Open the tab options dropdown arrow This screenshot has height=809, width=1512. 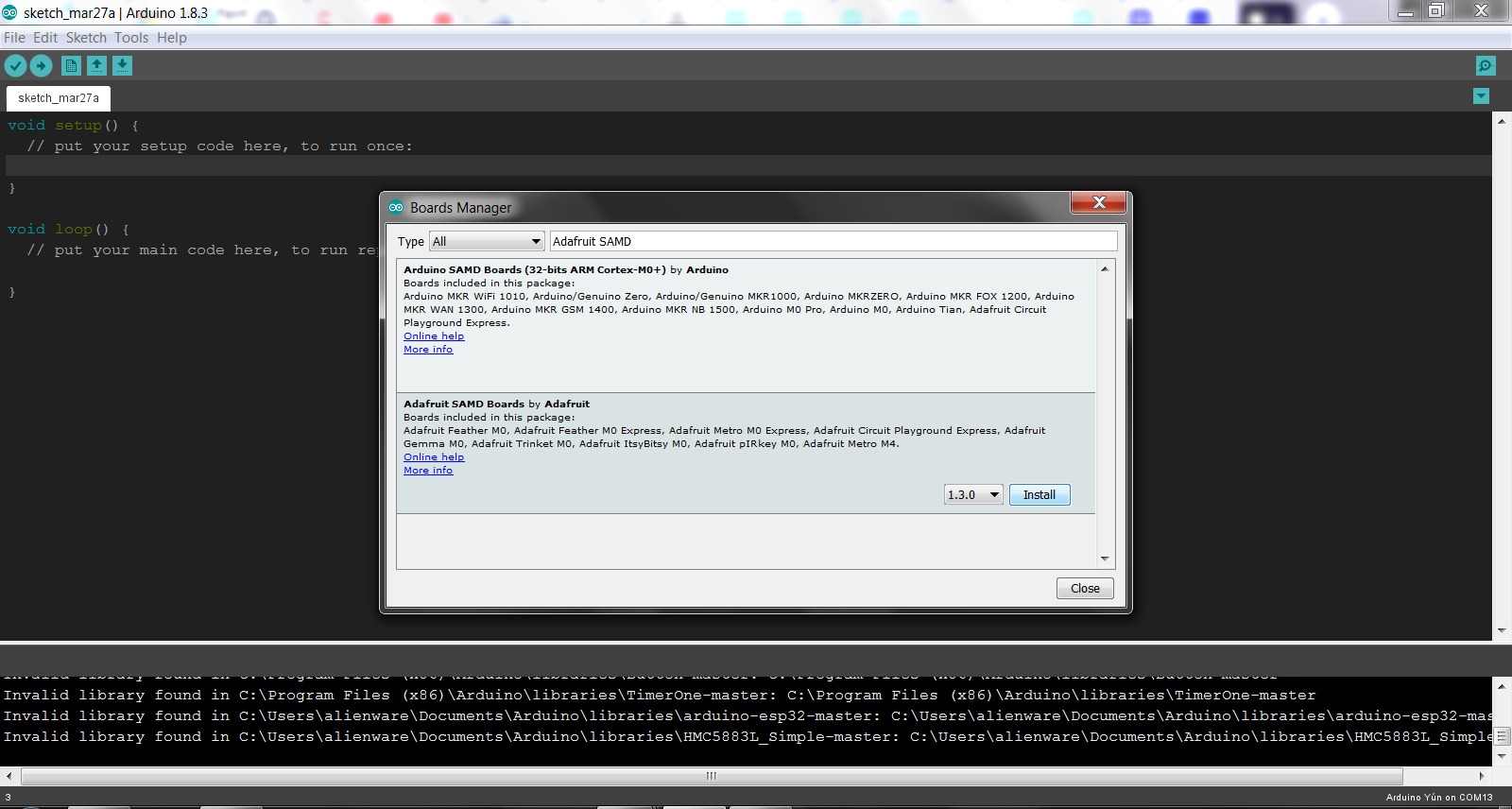(x=1481, y=96)
